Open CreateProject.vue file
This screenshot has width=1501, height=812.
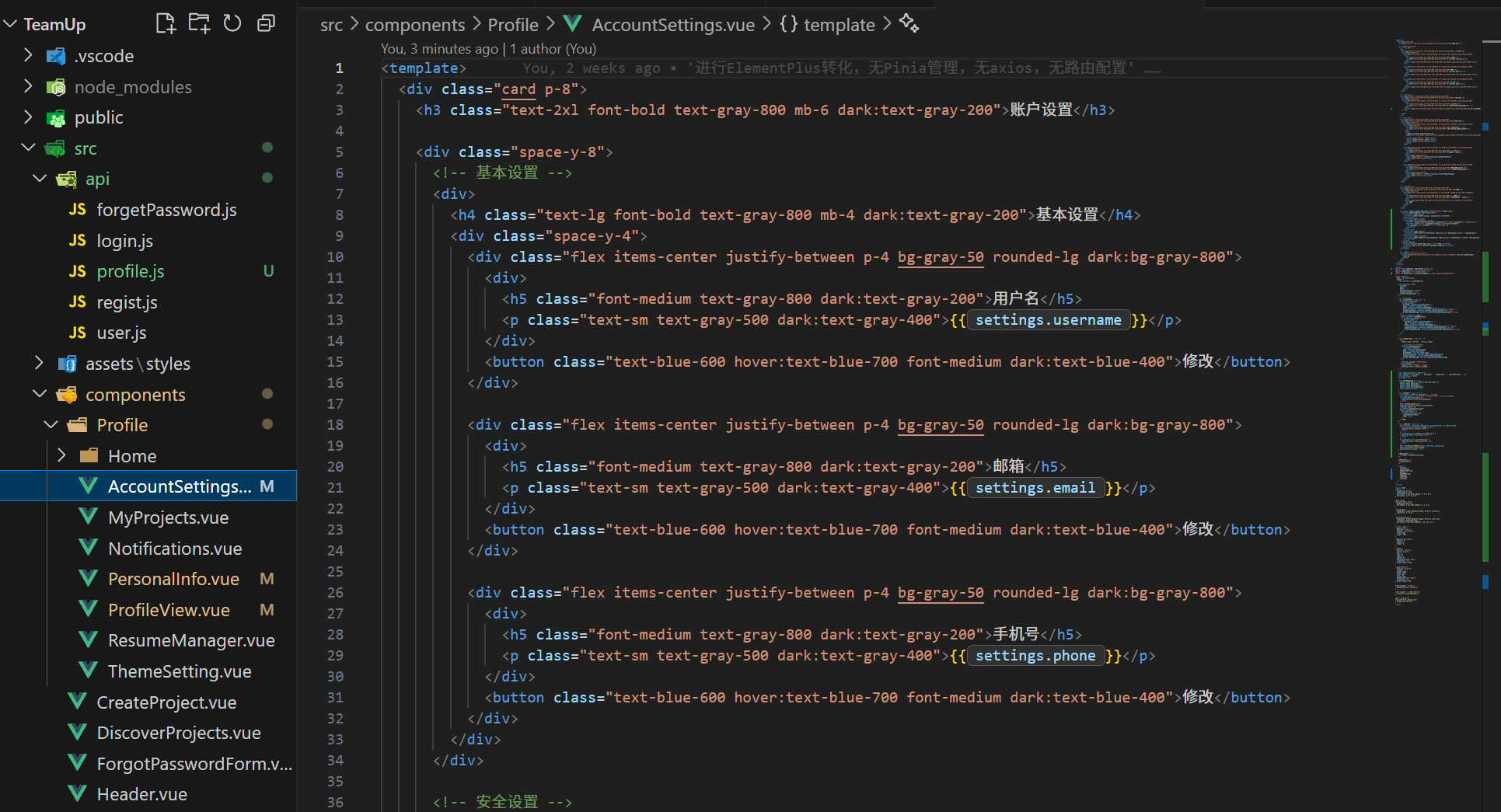pos(166,702)
